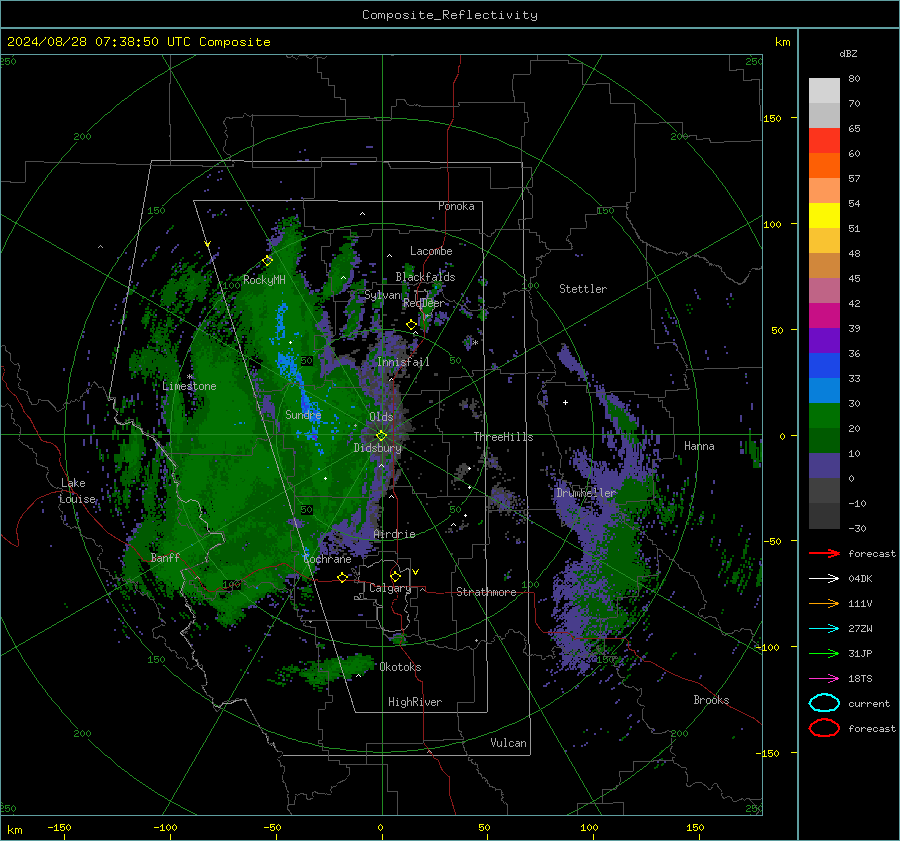900x841 pixels.
Task: Select the magenta 39-42 dBZ swatch
Action: (824, 316)
